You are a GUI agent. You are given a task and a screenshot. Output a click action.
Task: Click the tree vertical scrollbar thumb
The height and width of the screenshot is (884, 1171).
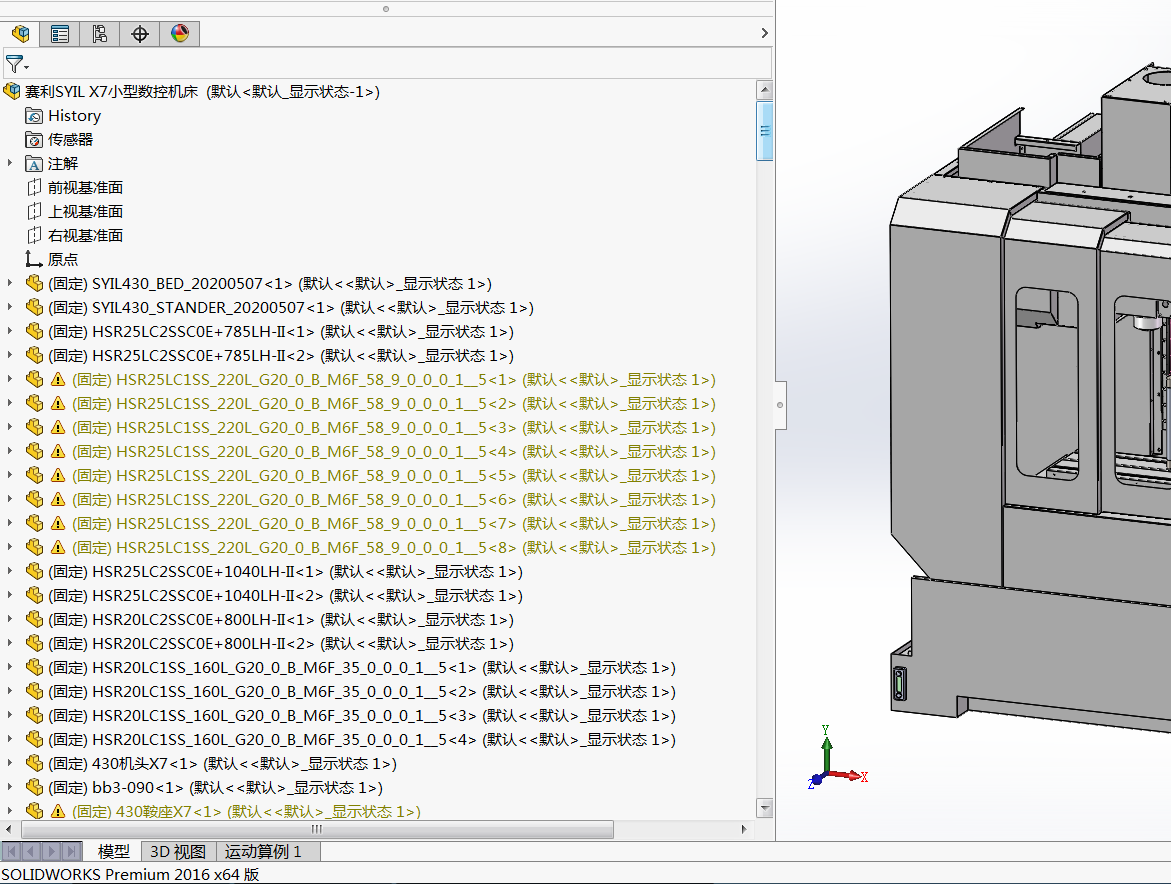coord(764,131)
